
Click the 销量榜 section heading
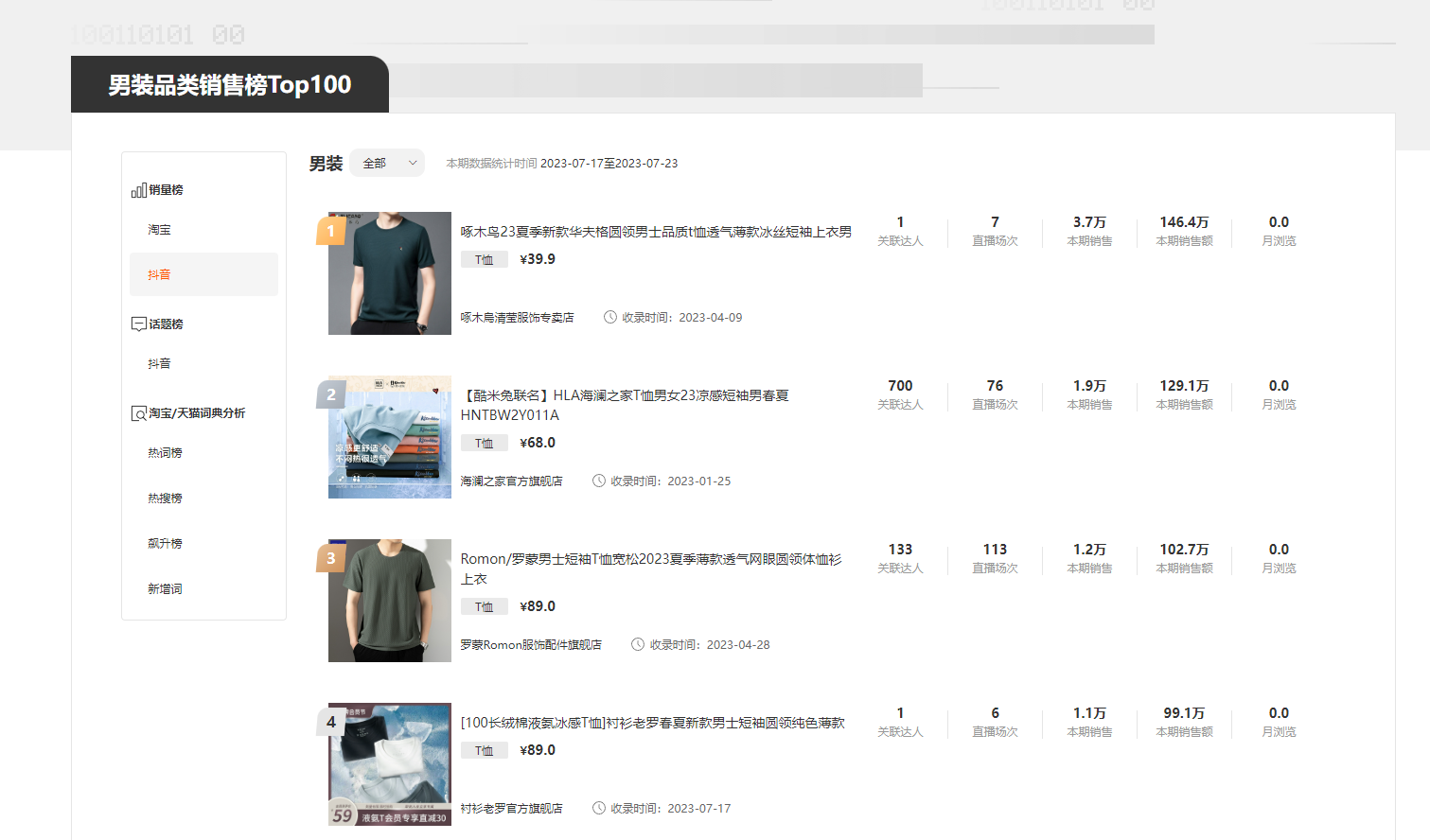tap(166, 190)
